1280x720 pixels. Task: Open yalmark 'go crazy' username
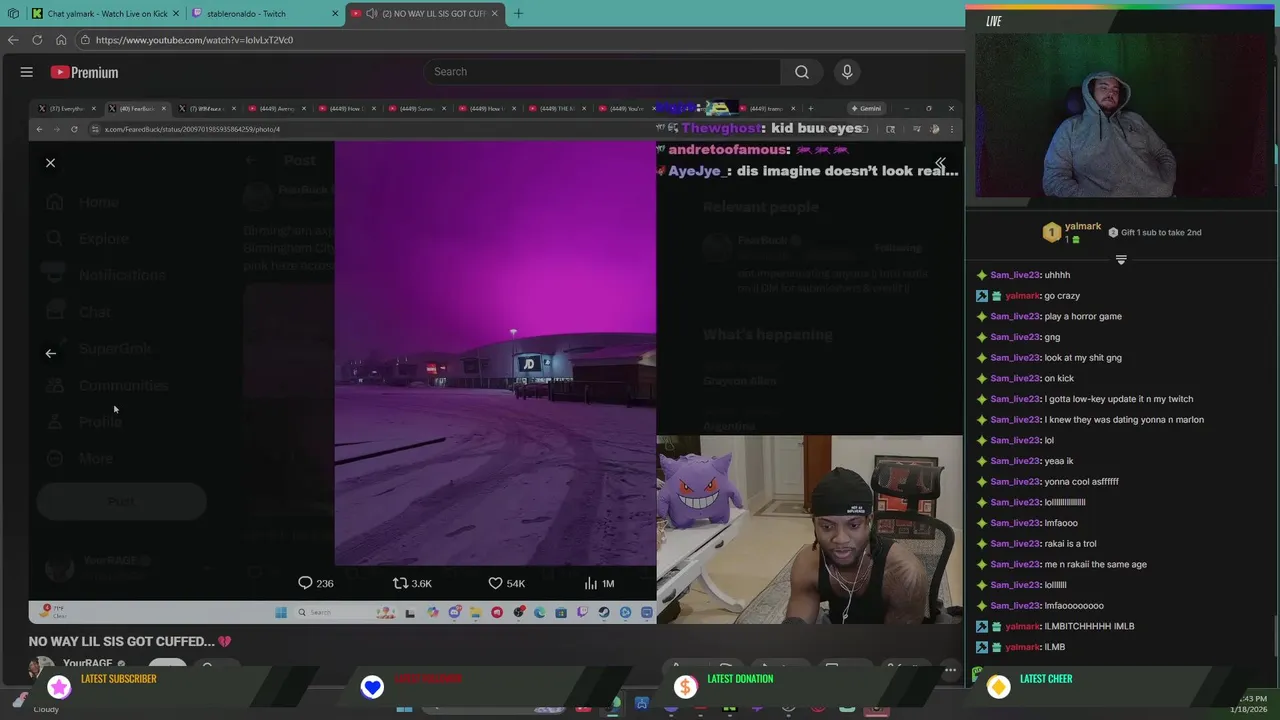pyautogui.click(x=1022, y=296)
